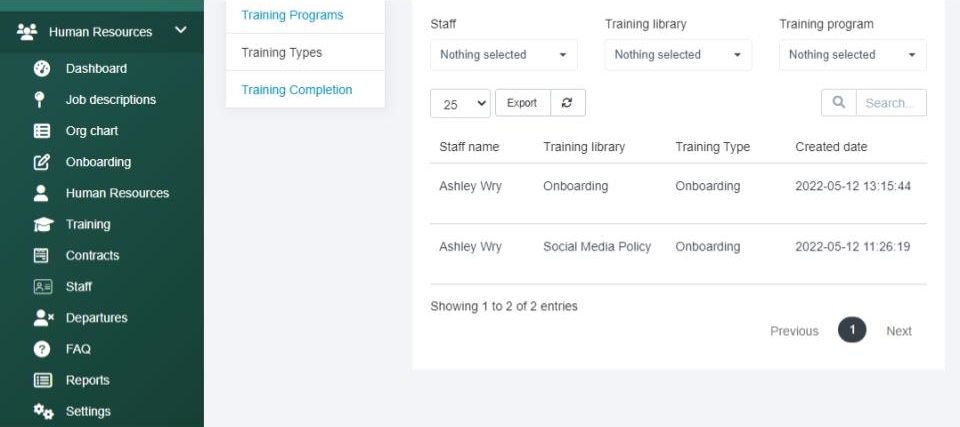The height and width of the screenshot is (427, 960).
Task: Click the Job descriptions pin icon
Action: coord(40,100)
